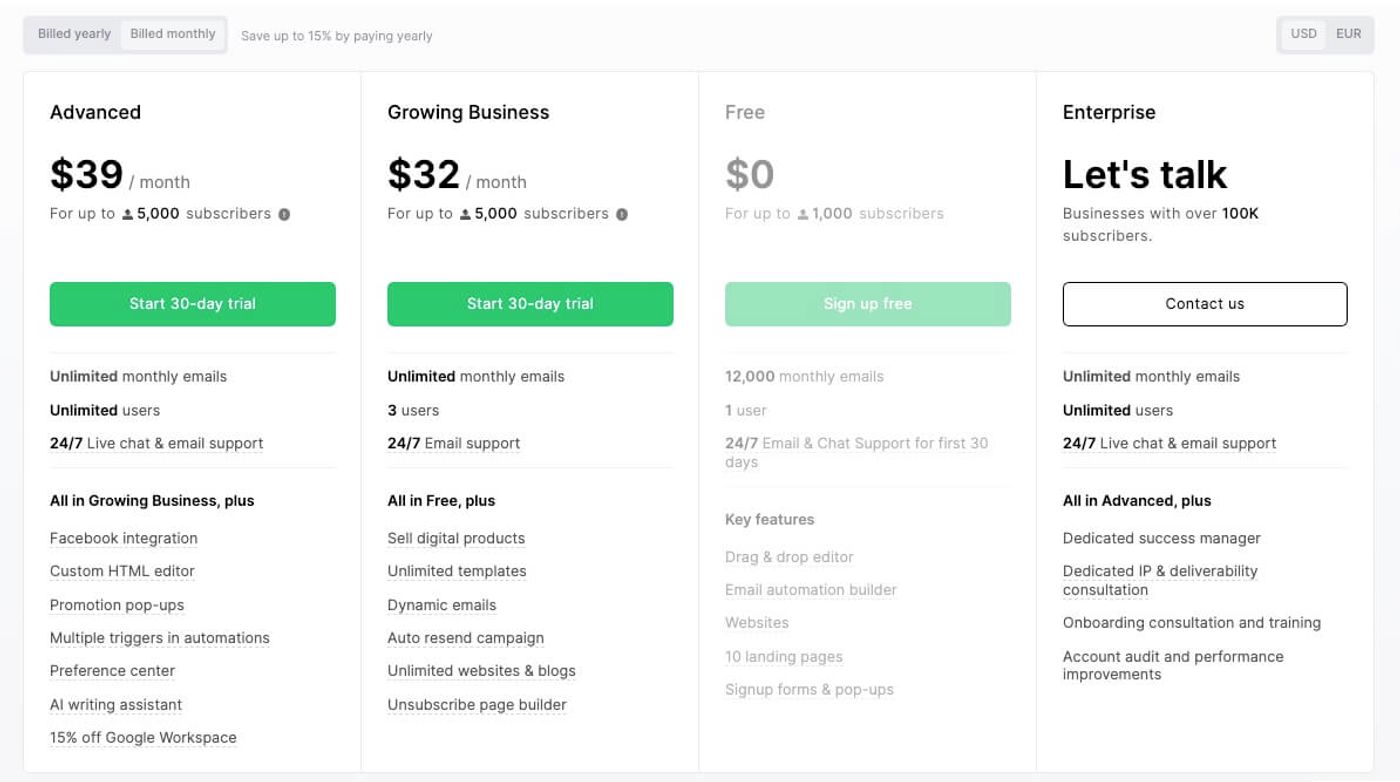Start 30-day trial for Growing Business plan
Viewport: 1400px width, 782px height.
point(530,304)
